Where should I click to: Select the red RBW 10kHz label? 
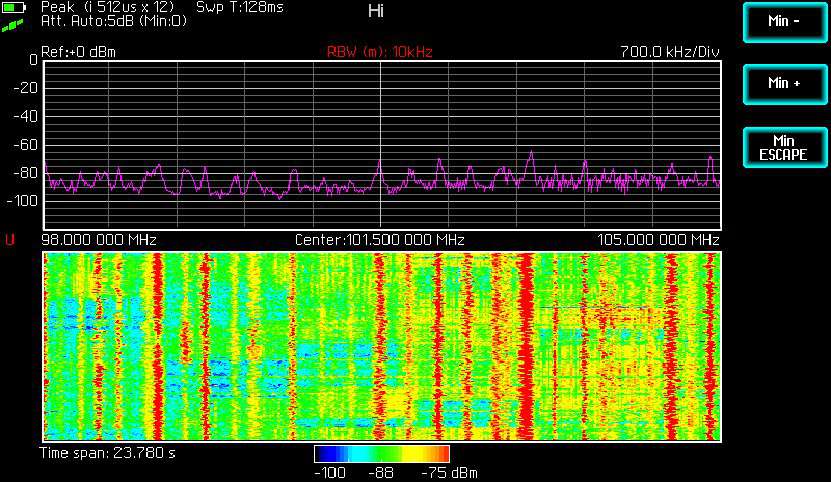(379, 51)
